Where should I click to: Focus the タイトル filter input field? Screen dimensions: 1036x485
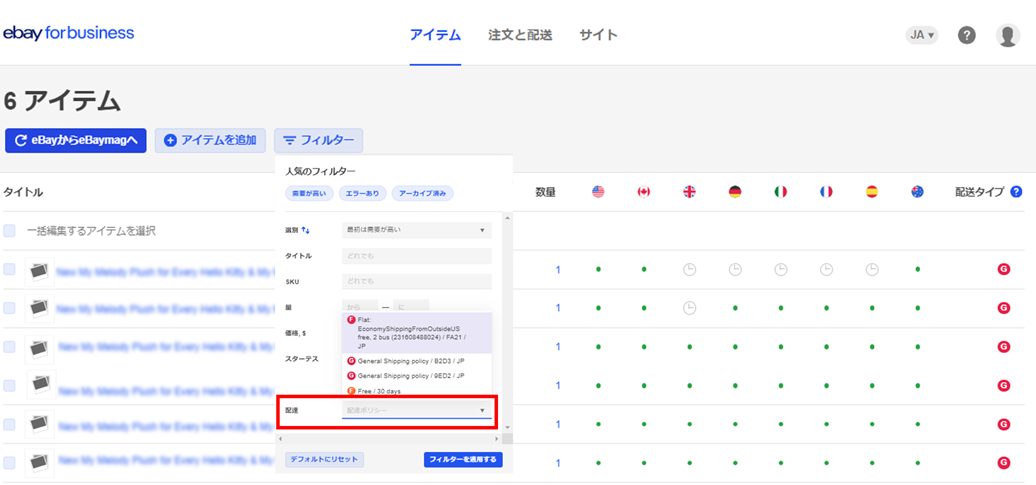tap(416, 256)
